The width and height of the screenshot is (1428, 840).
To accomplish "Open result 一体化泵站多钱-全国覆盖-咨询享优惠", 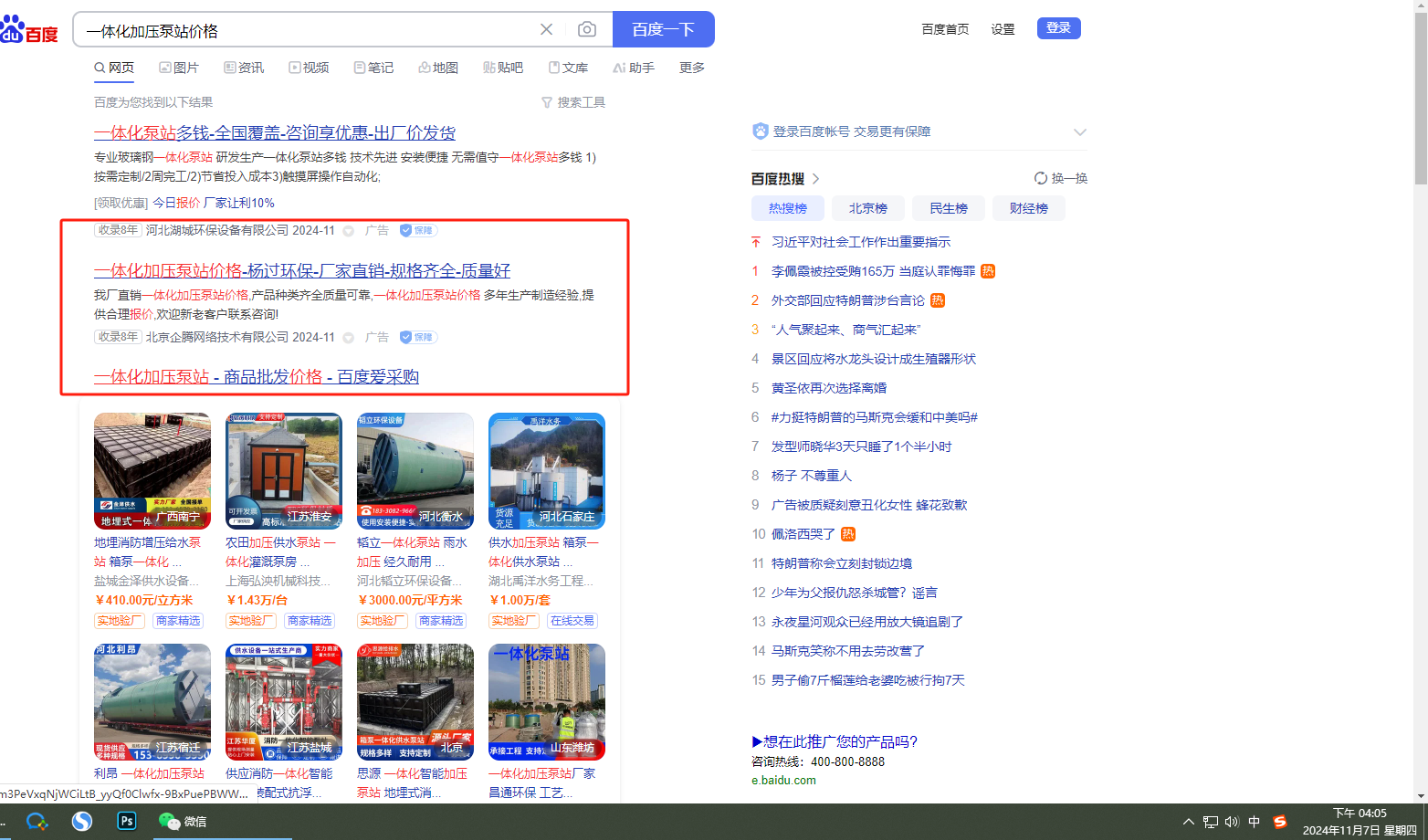I will pyautogui.click(x=275, y=133).
